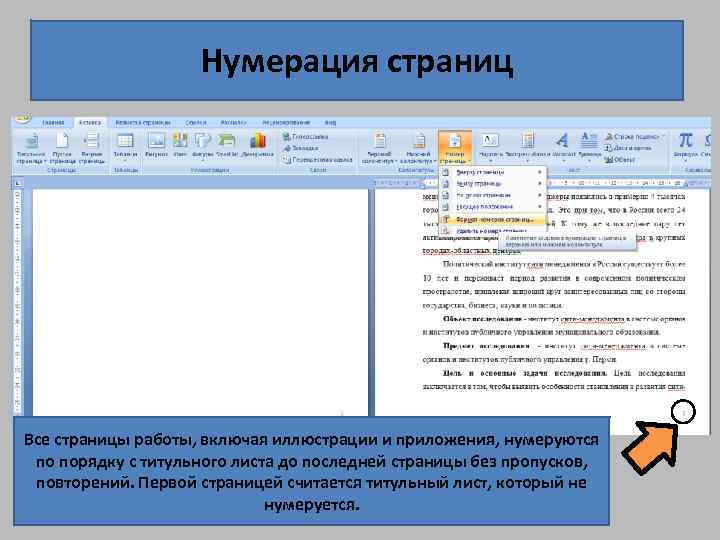Screen dimensions: 720x540
Task: Open the Clip art (Клип) tool
Action: 180,146
